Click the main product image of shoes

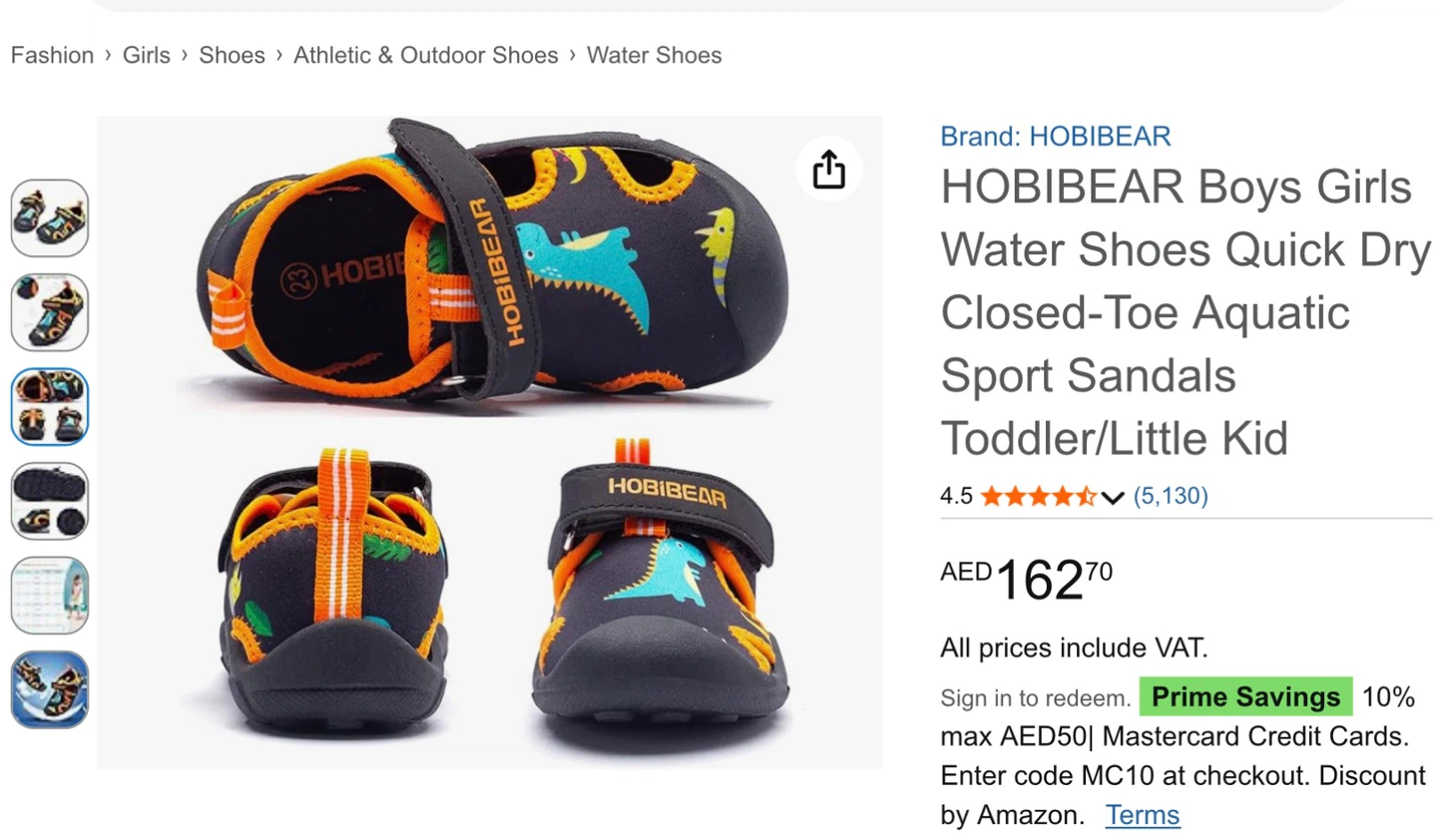point(489,442)
